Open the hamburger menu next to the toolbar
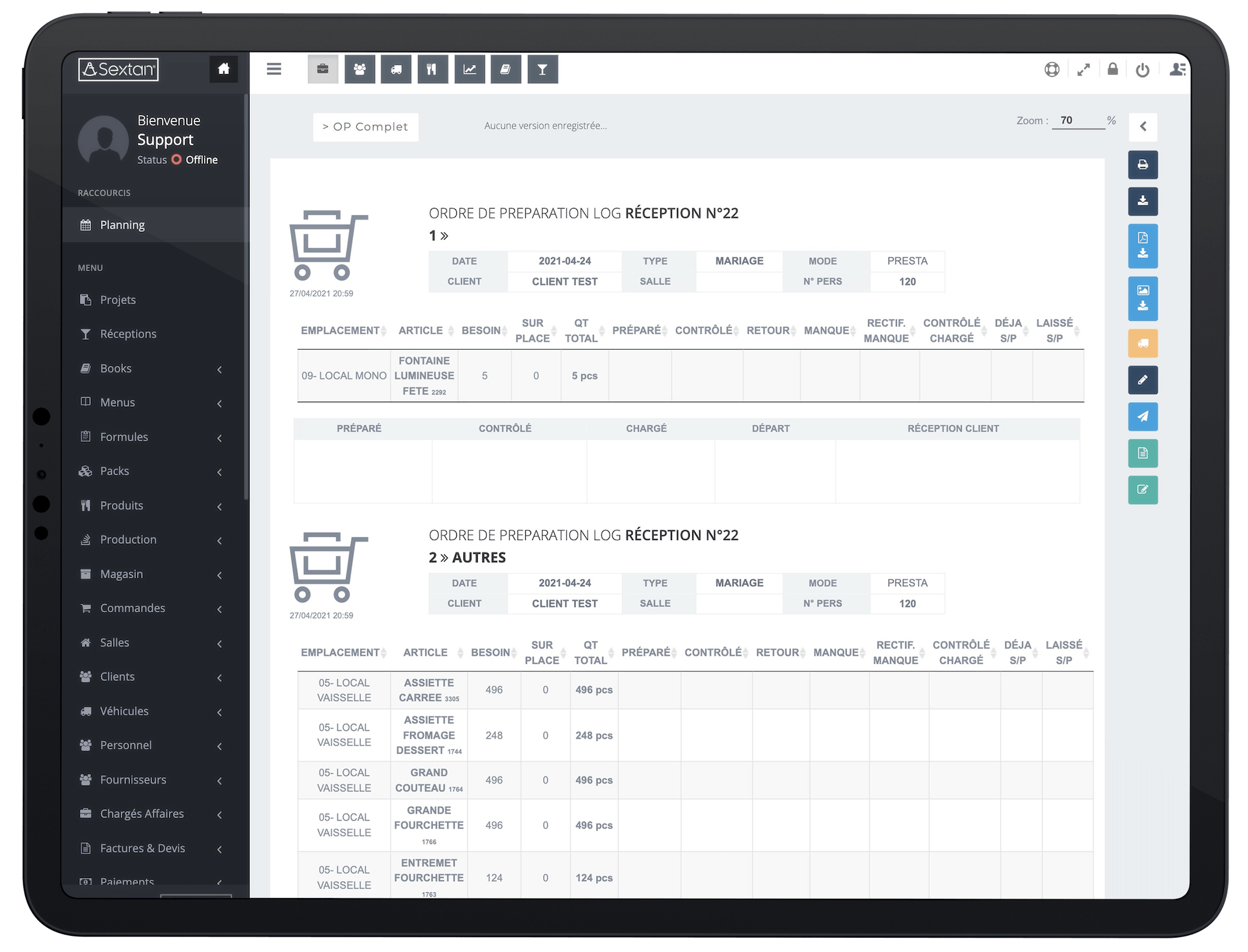Image resolution: width=1248 pixels, height=952 pixels. tap(274, 69)
